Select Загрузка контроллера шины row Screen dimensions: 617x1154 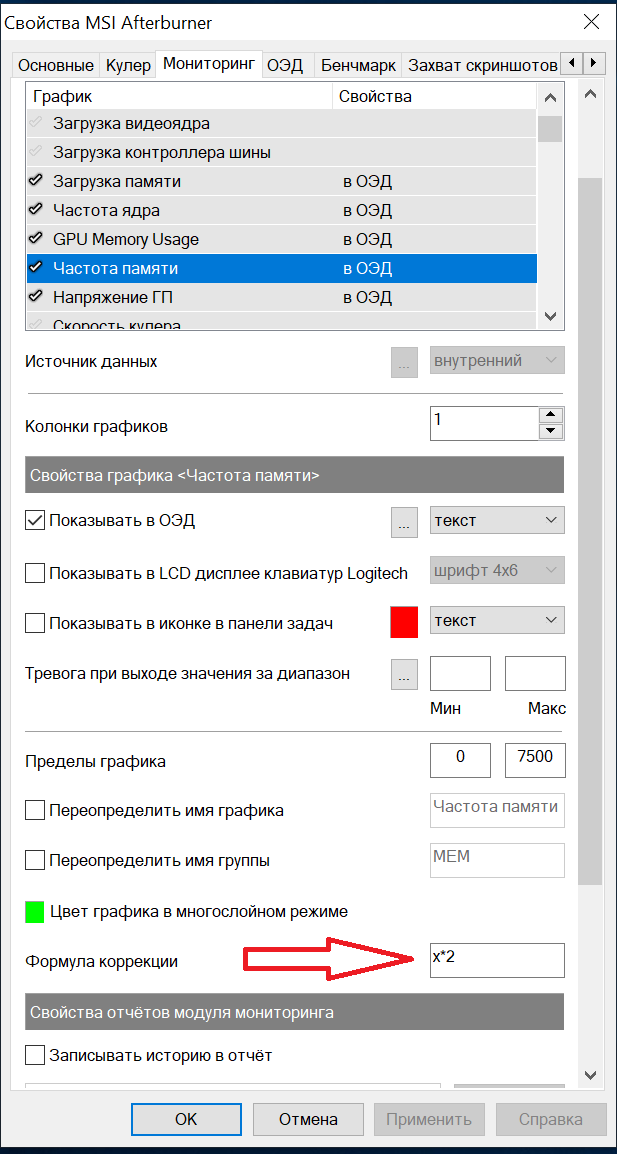coord(281,153)
